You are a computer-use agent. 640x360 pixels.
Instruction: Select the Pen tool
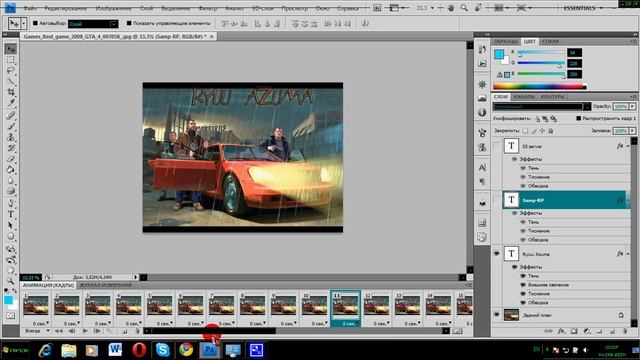pos(11,203)
